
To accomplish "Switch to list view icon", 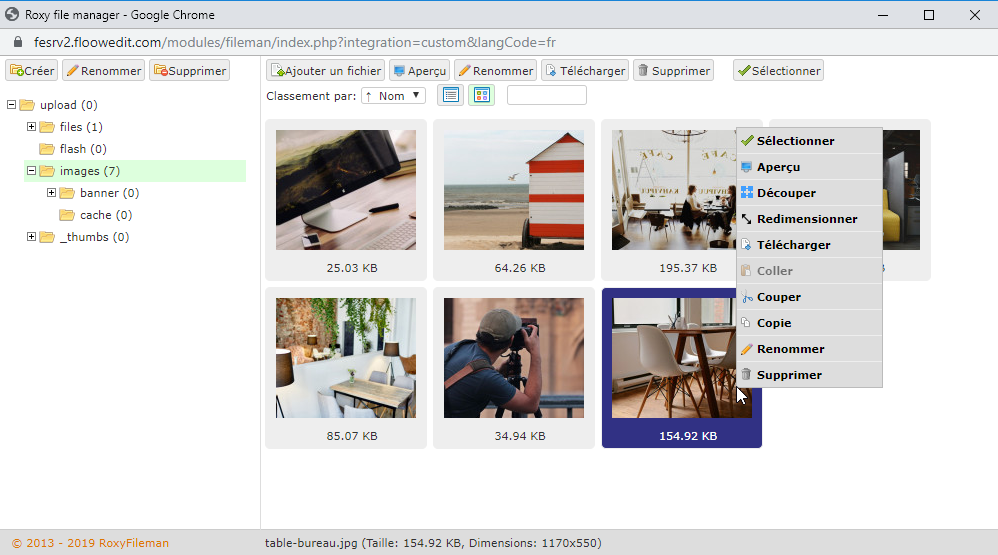I will click(x=451, y=95).
